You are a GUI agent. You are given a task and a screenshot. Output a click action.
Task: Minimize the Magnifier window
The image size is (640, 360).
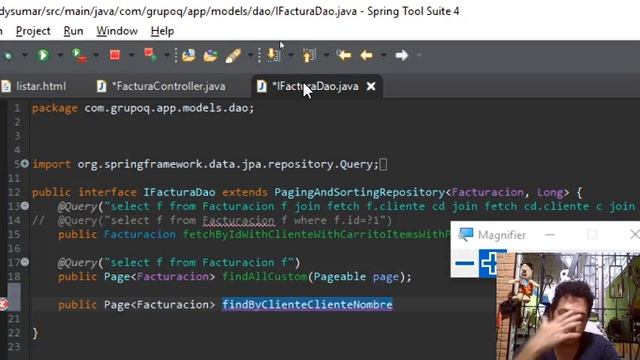(550, 235)
